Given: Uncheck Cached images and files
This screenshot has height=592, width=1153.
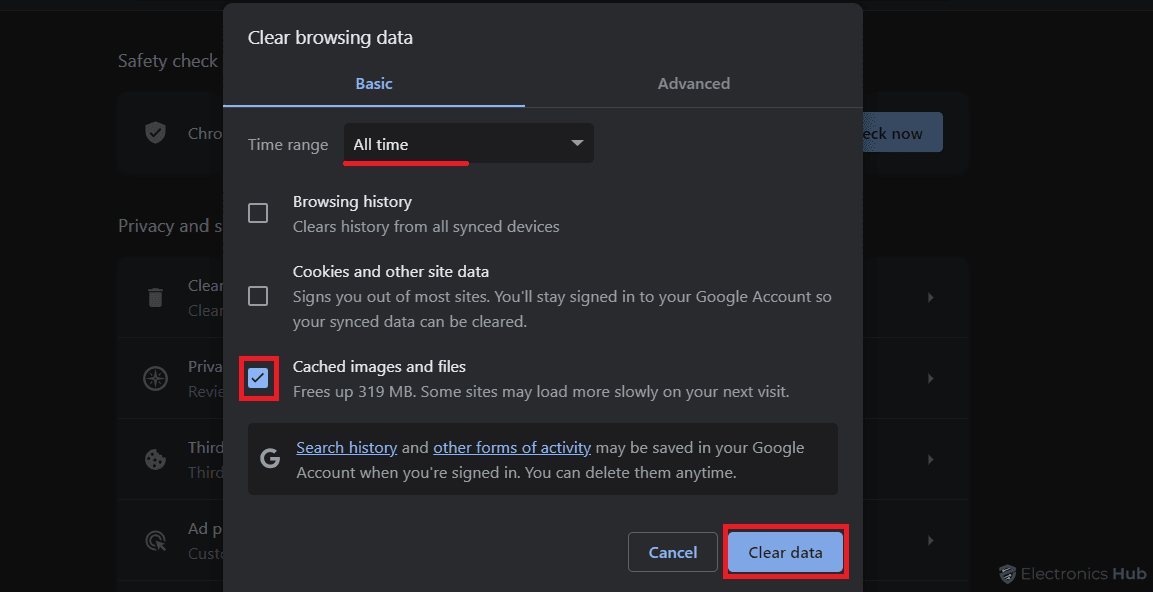Looking at the screenshot, I should point(258,378).
